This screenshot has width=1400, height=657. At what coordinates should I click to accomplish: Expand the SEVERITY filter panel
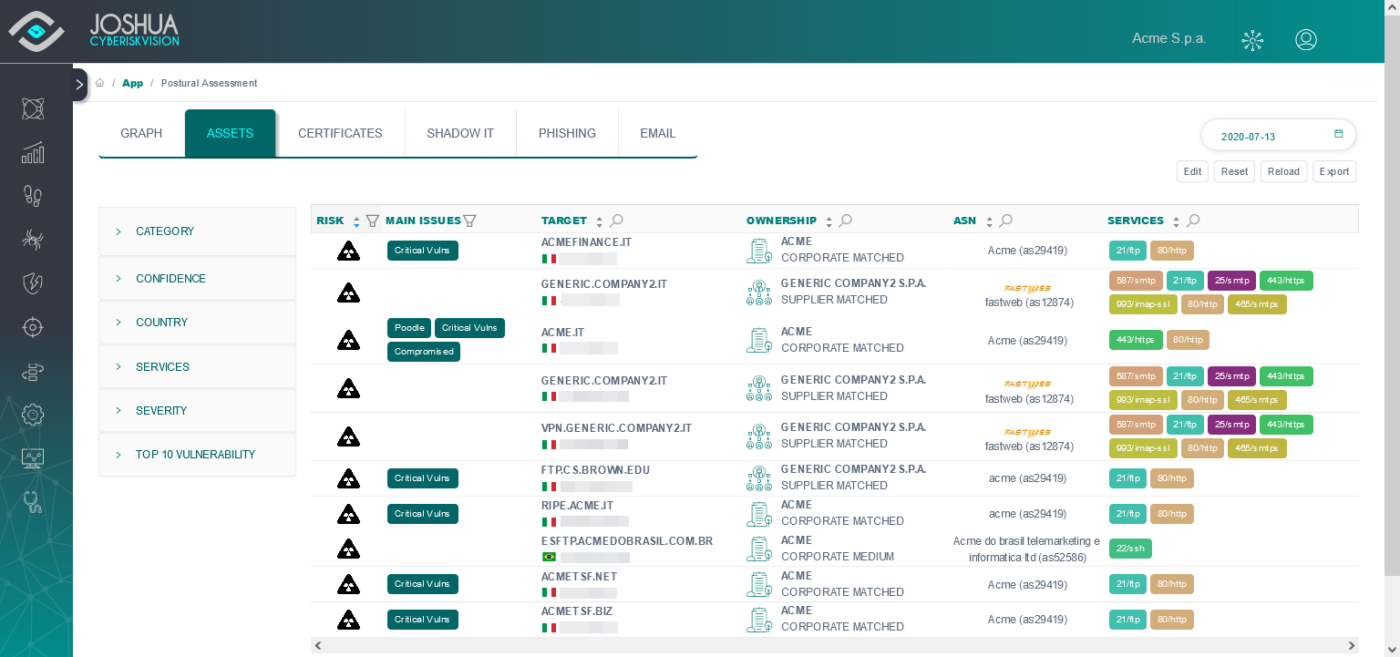point(197,410)
